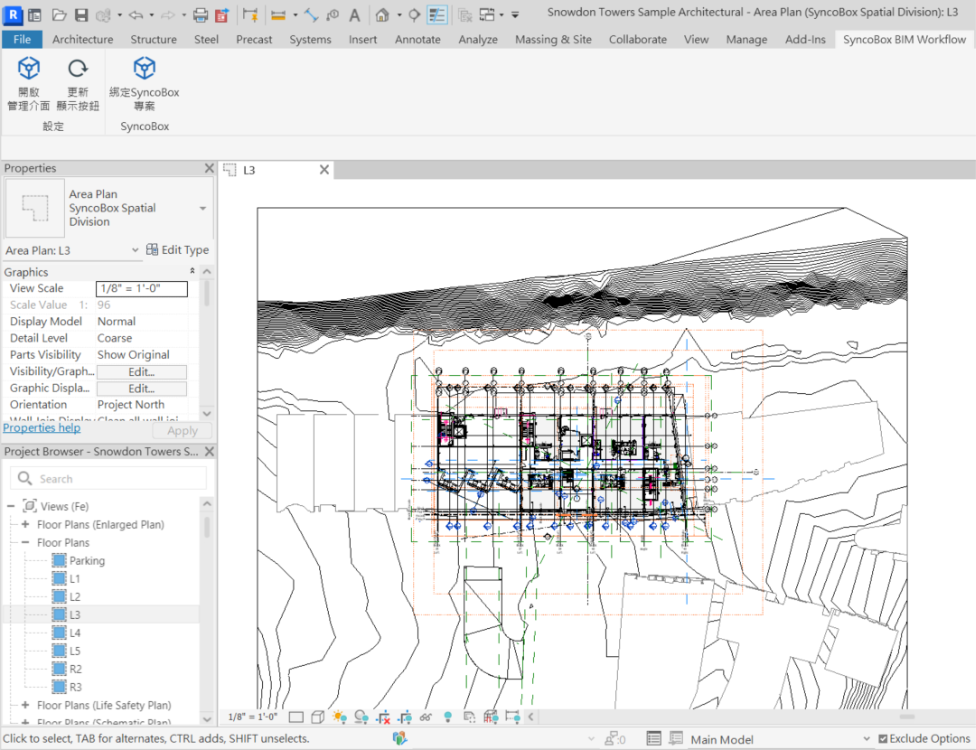Click the Design Options list icon in status bar
This screenshot has width=976, height=750.
coord(654,739)
